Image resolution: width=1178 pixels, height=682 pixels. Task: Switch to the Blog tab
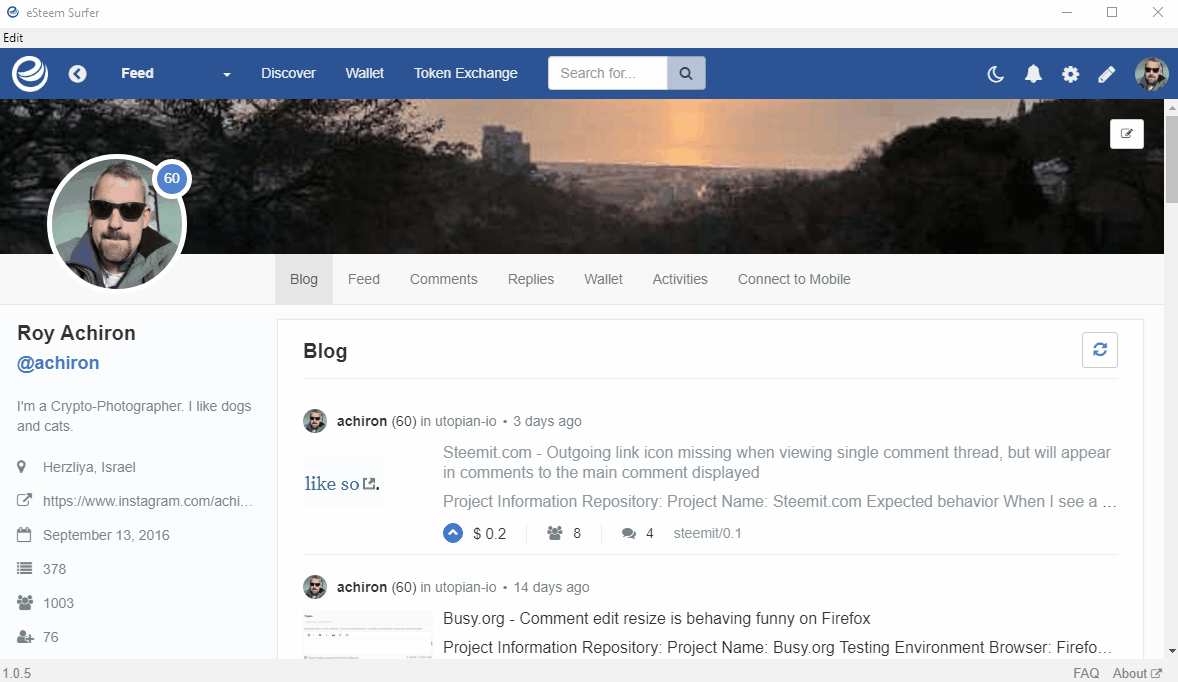pos(304,279)
